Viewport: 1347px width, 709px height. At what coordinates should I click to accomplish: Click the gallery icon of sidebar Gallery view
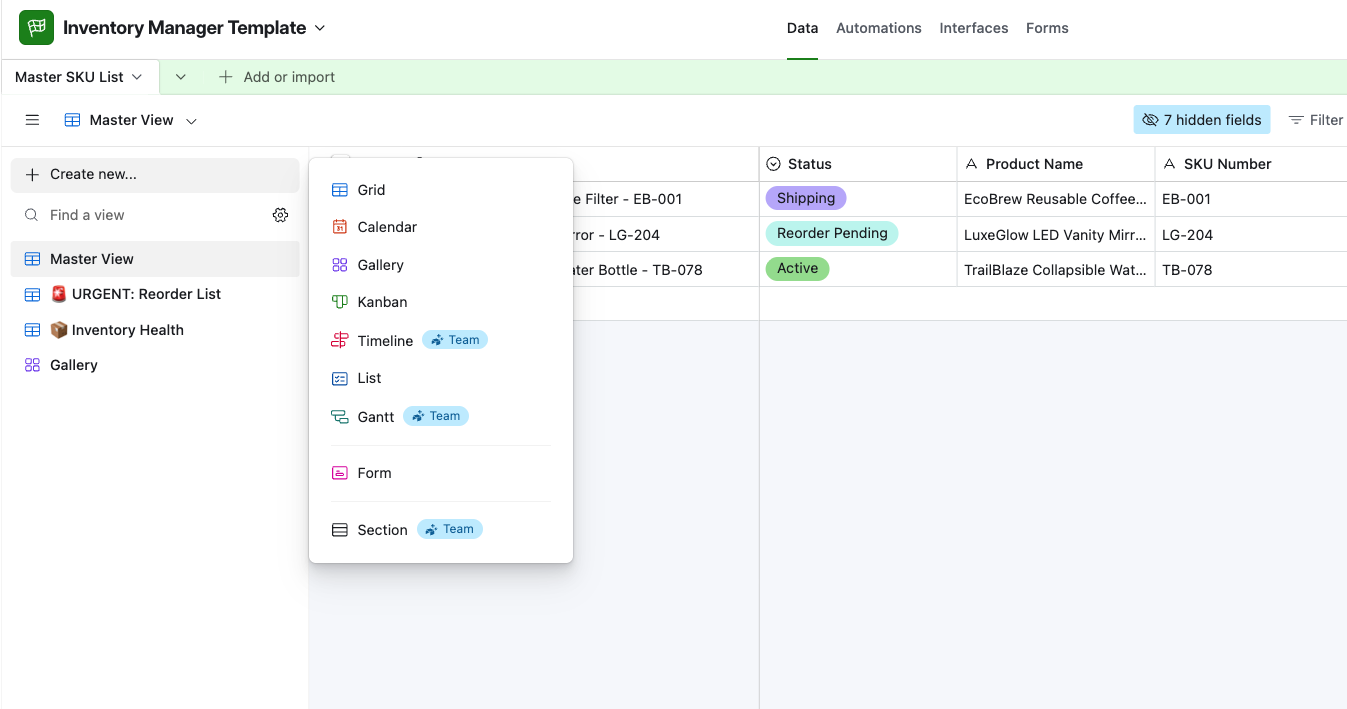(32, 365)
